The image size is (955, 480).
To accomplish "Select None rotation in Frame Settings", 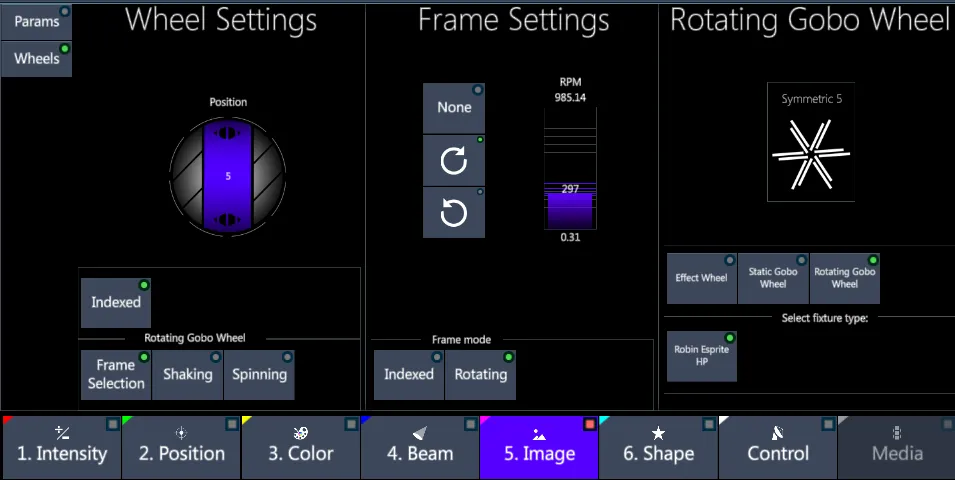I will coord(454,108).
